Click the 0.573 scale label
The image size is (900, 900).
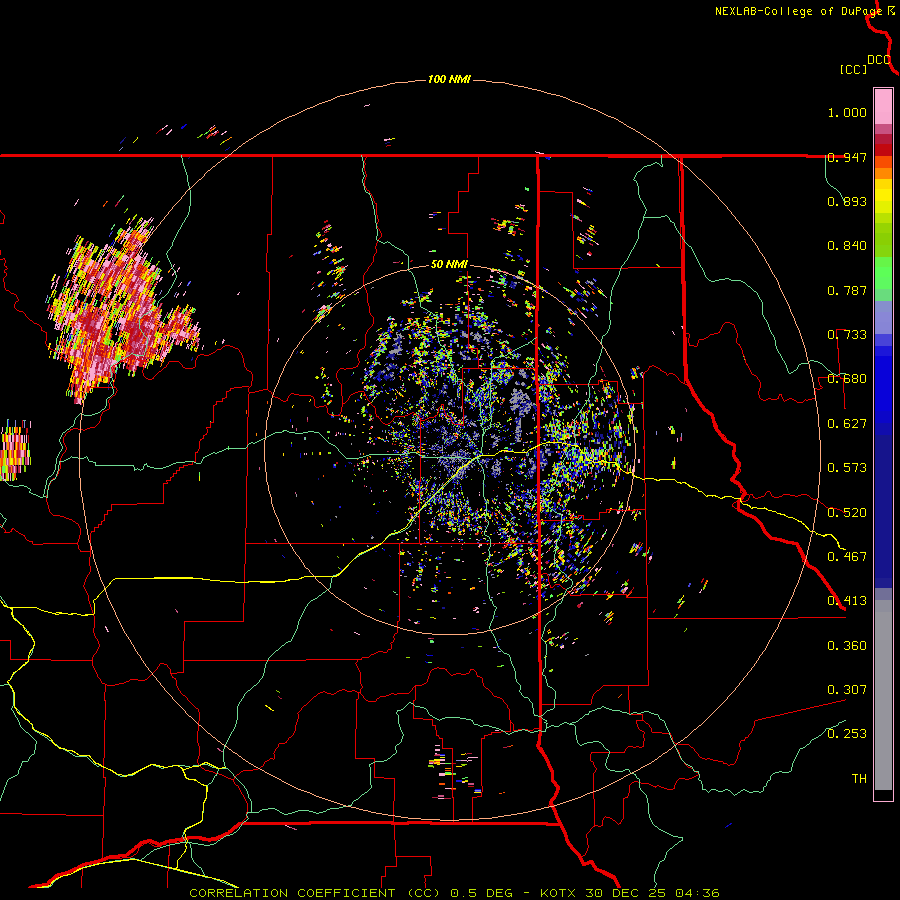click(x=847, y=468)
